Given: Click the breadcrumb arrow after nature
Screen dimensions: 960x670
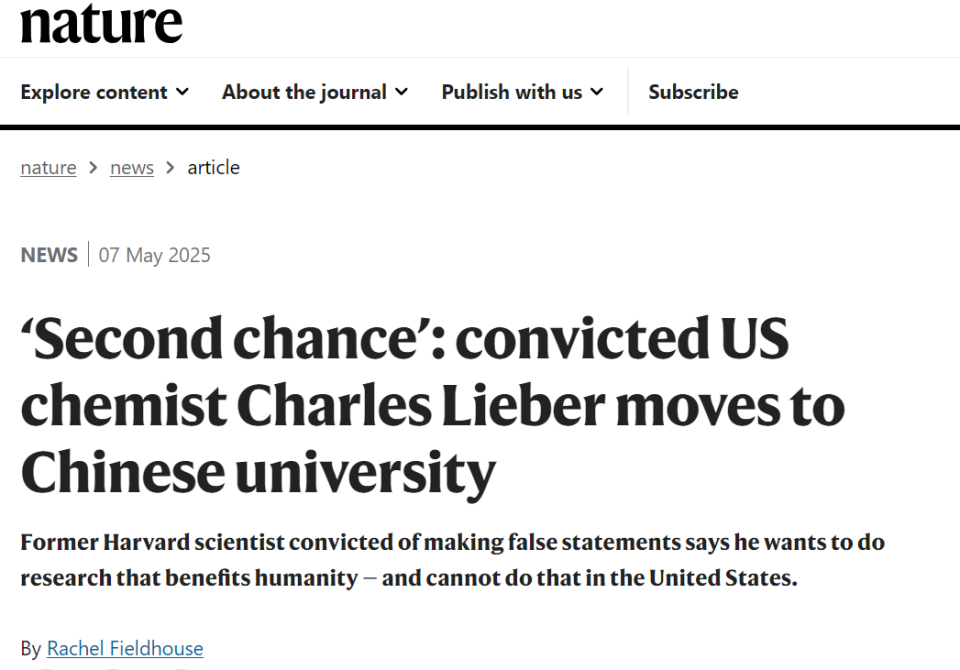Looking at the screenshot, I should pos(93,167).
